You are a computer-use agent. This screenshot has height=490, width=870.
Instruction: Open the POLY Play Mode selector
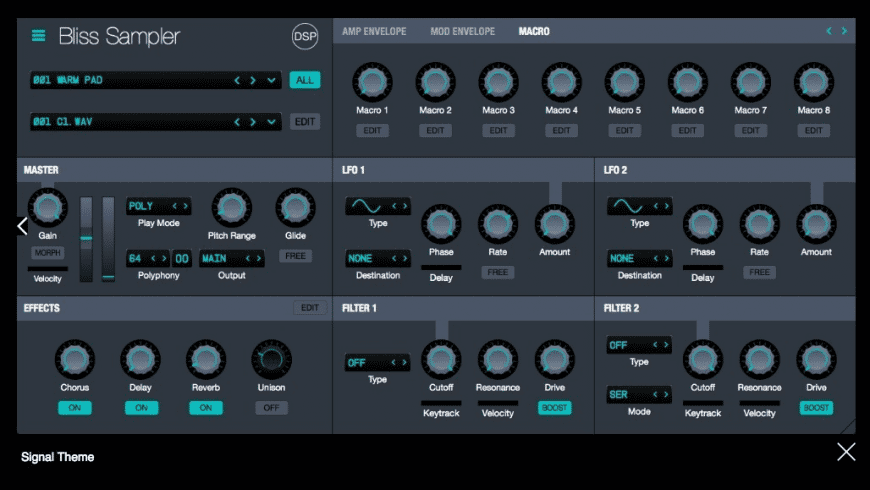point(158,206)
